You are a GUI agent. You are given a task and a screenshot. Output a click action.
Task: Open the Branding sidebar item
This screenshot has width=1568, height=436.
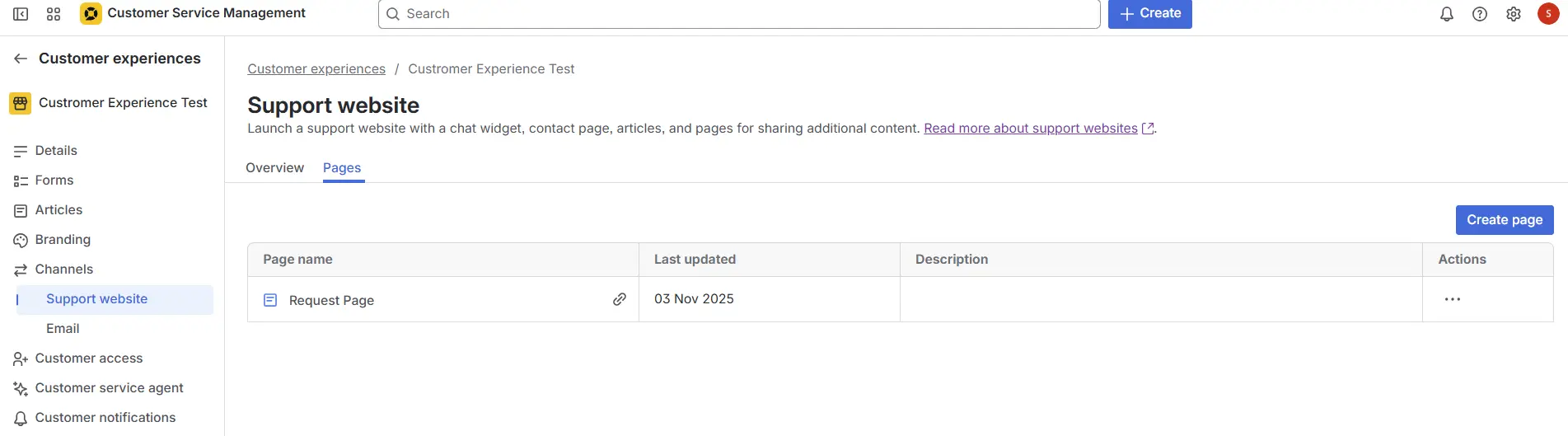point(63,240)
